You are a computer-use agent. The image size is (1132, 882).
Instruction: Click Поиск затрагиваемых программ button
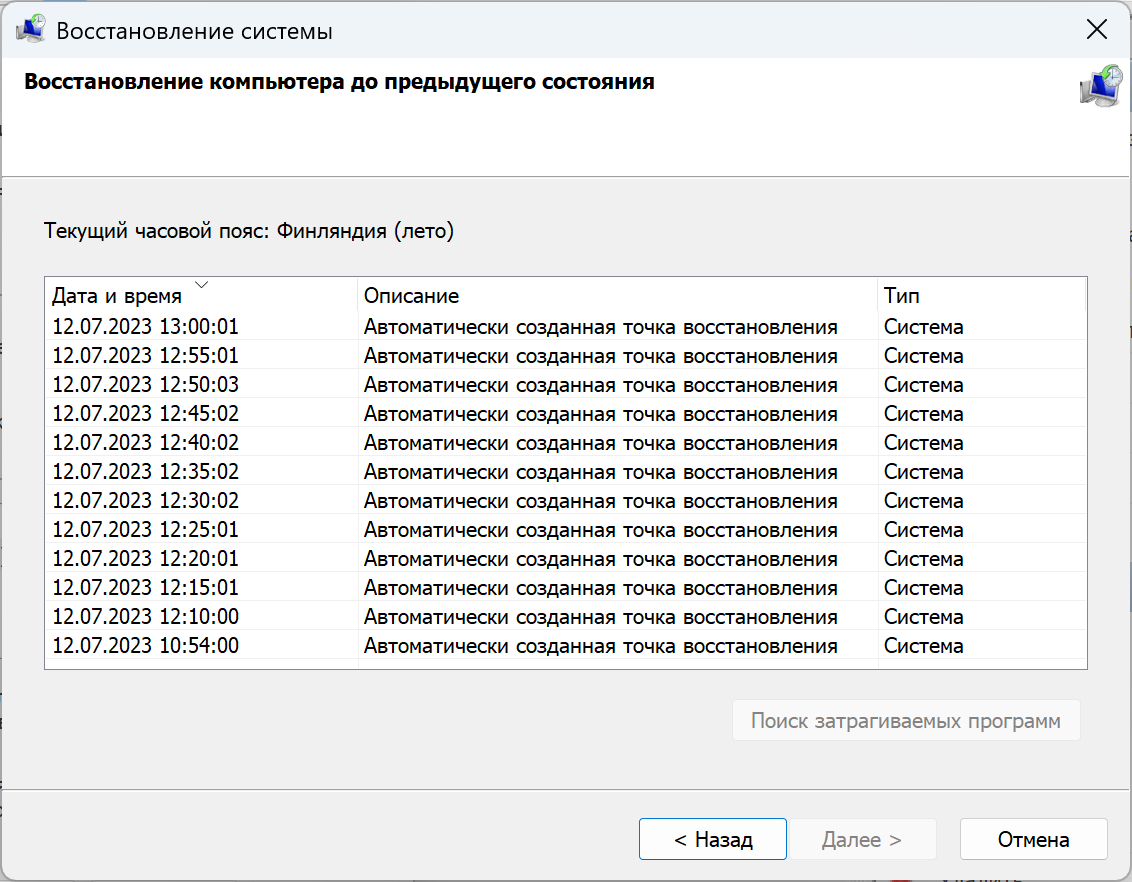[x=906, y=720]
